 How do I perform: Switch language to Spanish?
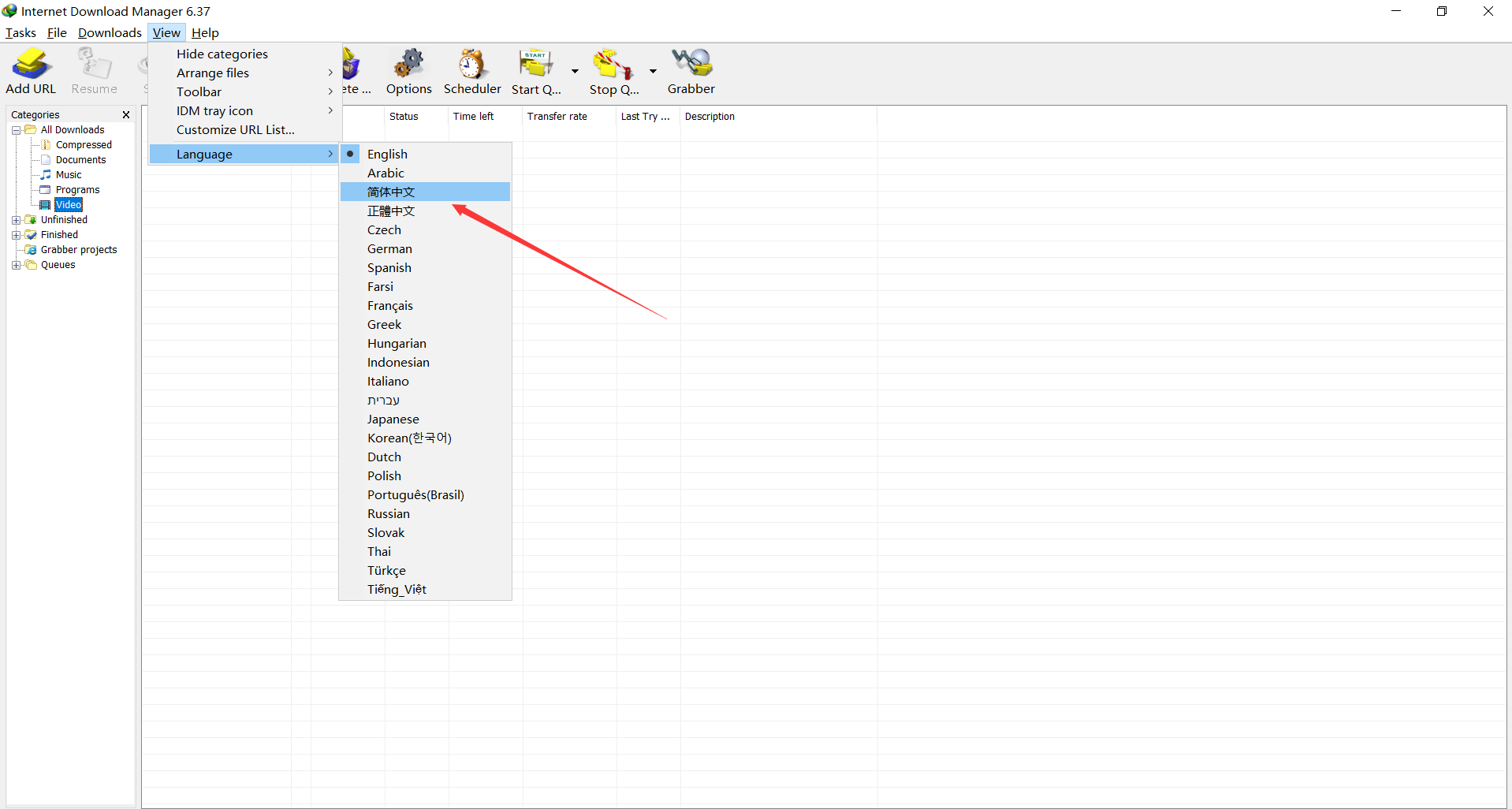(426, 268)
